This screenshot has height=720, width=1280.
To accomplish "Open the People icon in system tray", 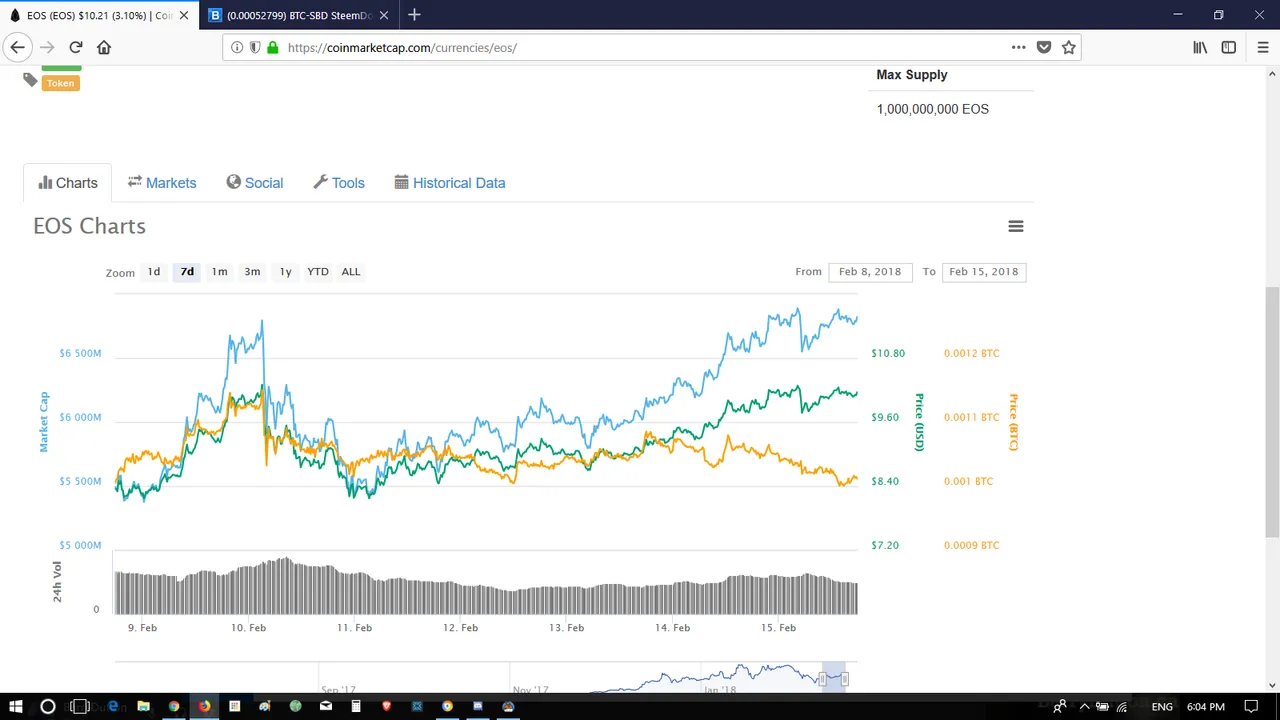I will point(1060,706).
